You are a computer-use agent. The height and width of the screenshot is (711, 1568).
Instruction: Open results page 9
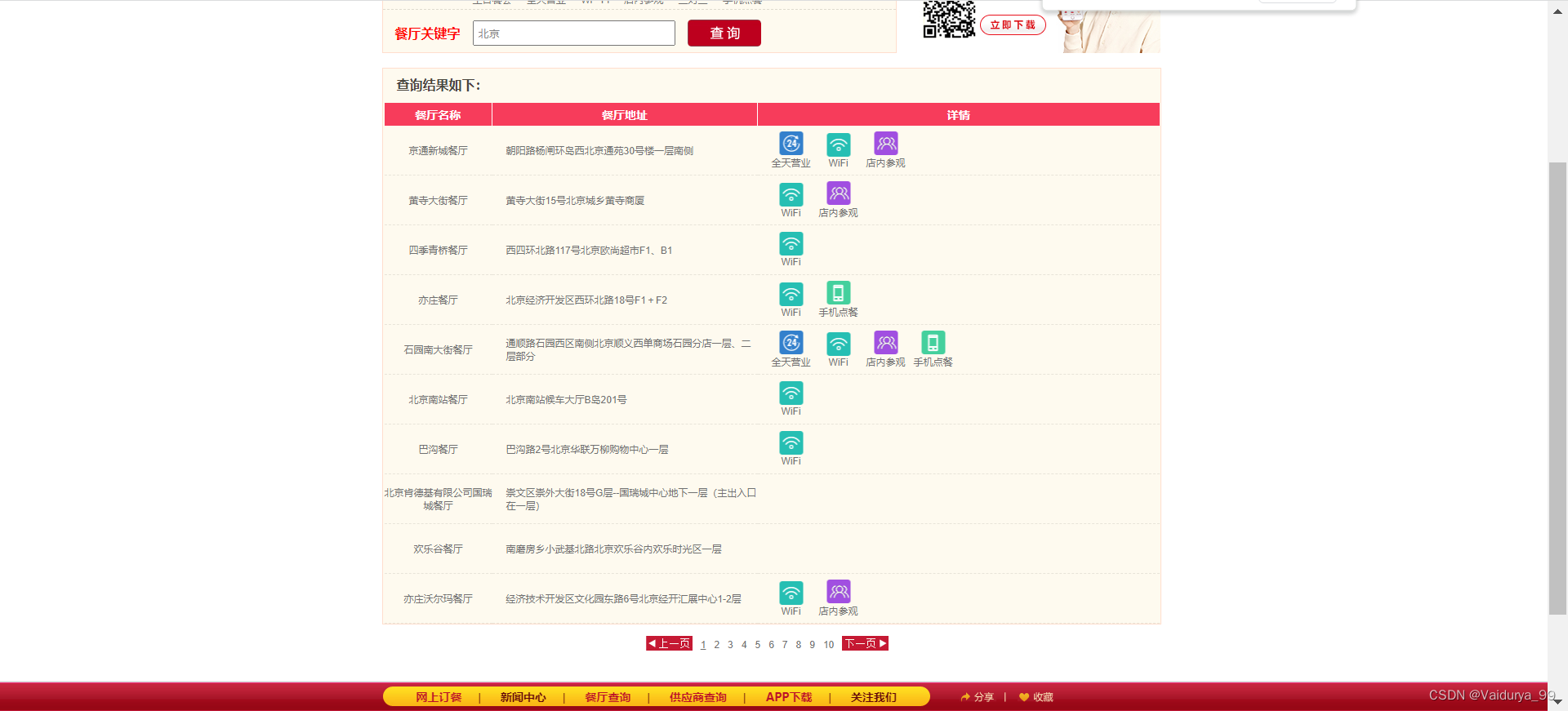[x=812, y=645]
